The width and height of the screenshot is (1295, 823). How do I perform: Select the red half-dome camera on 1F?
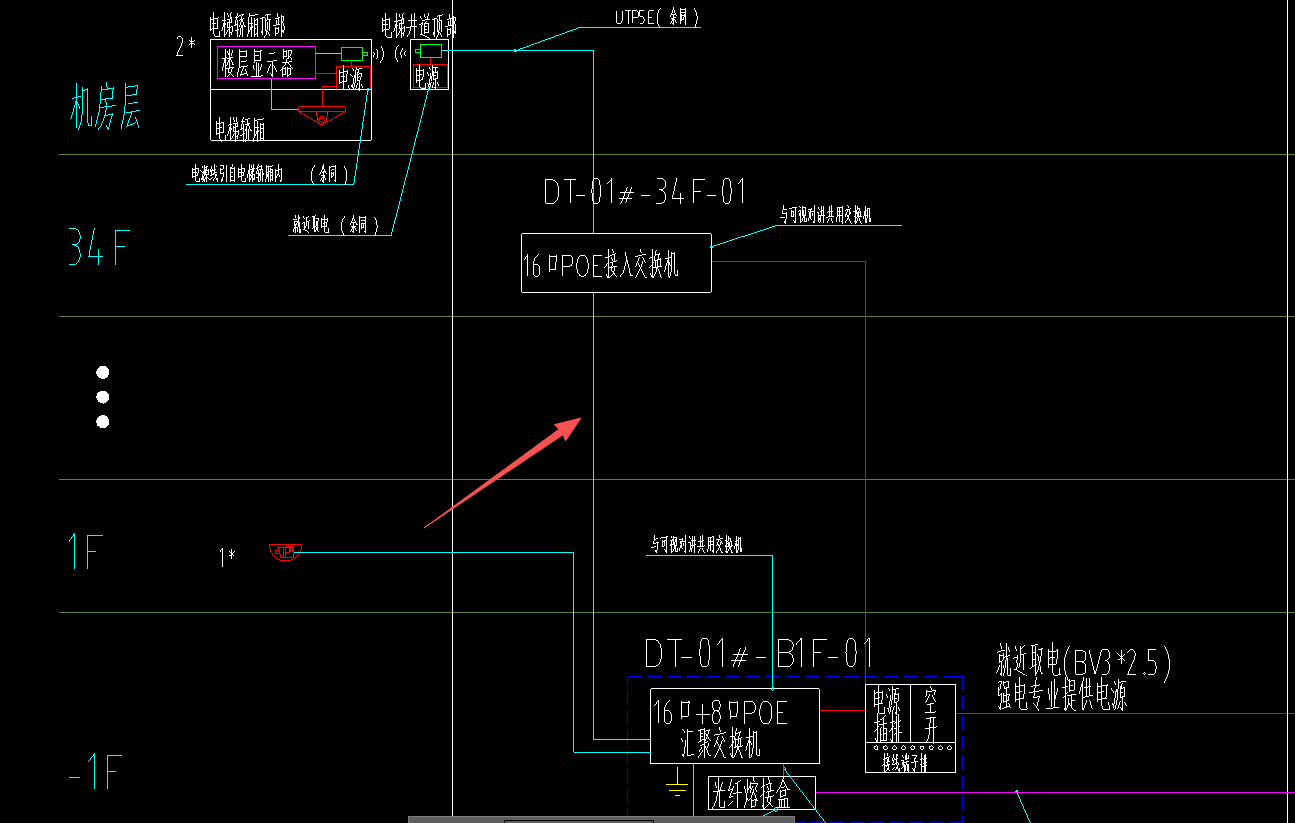[x=285, y=551]
